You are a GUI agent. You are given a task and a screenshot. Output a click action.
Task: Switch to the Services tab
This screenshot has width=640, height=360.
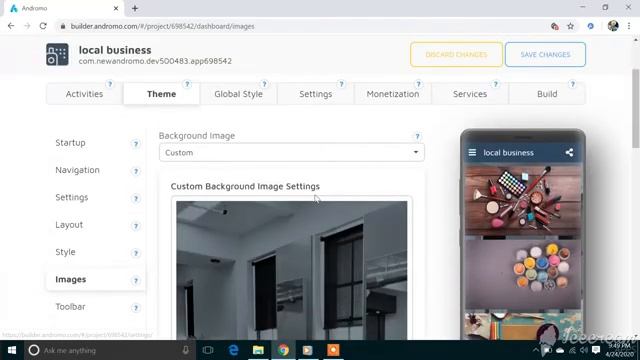click(x=470, y=94)
